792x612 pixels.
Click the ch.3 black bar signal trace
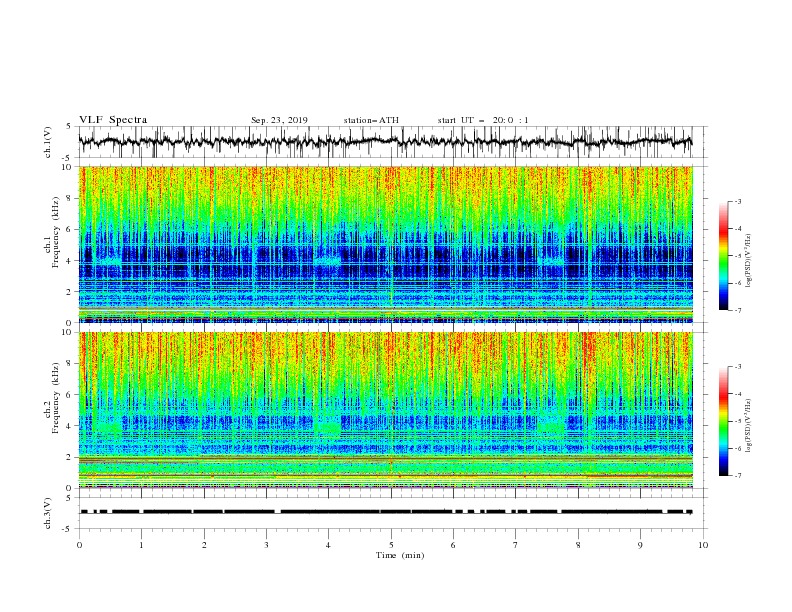[x=386, y=512]
